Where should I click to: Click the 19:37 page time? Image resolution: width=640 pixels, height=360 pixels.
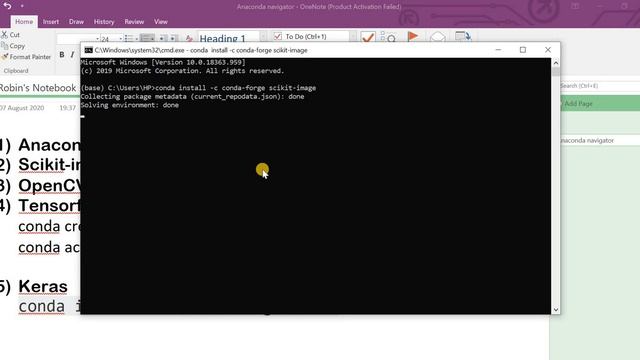(67, 108)
